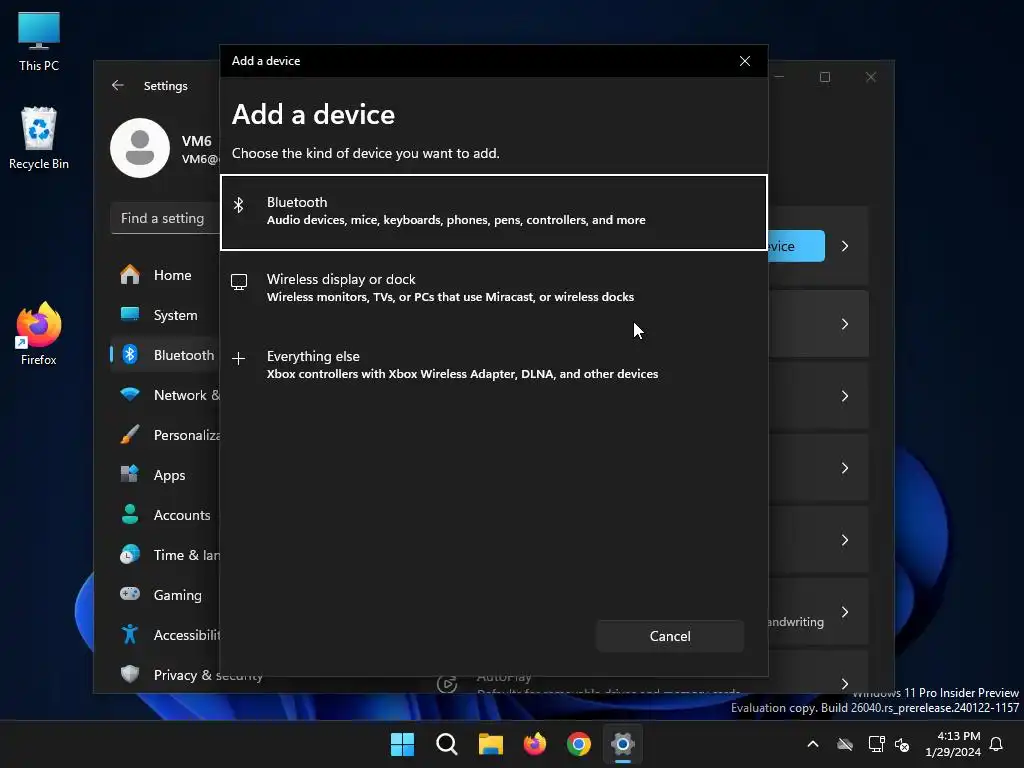Viewport: 1024px width, 768px height.
Task: Click the Accounts person icon in sidebar
Action: coord(130,514)
